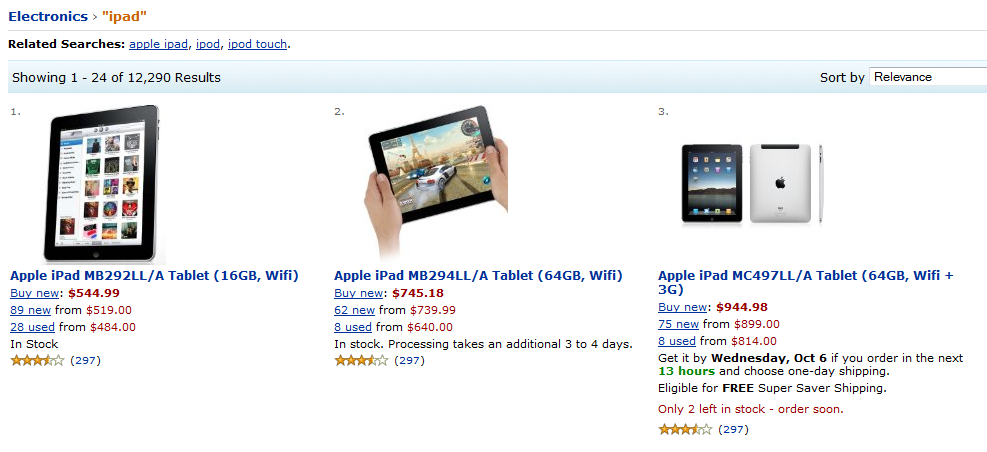View 28 used offers from $484.00
987x452 pixels.
point(32,327)
